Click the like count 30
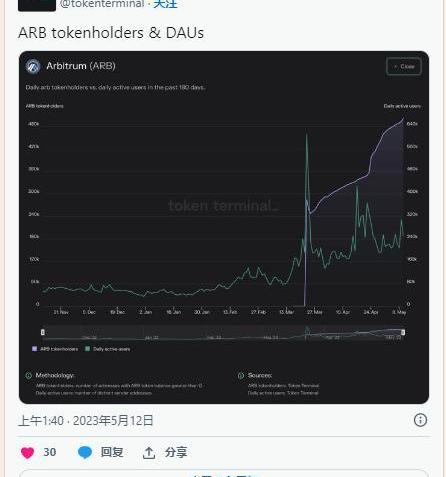Image resolution: width=446 pixels, height=477 pixels. [x=50, y=452]
